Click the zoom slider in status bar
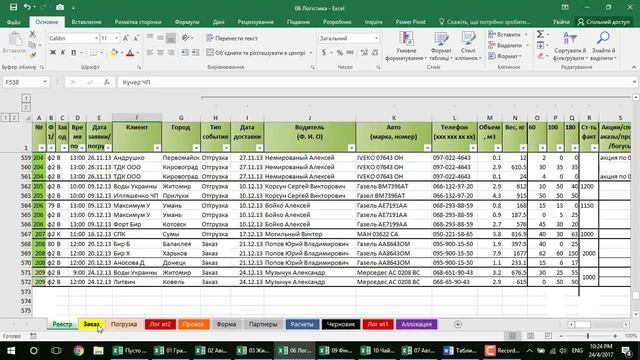Viewport: 640px width, 360px height. [x=588, y=336]
